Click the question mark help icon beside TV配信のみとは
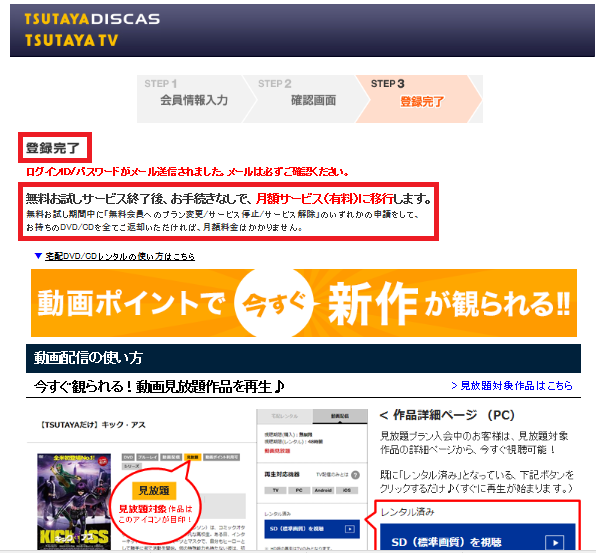 tap(355, 475)
